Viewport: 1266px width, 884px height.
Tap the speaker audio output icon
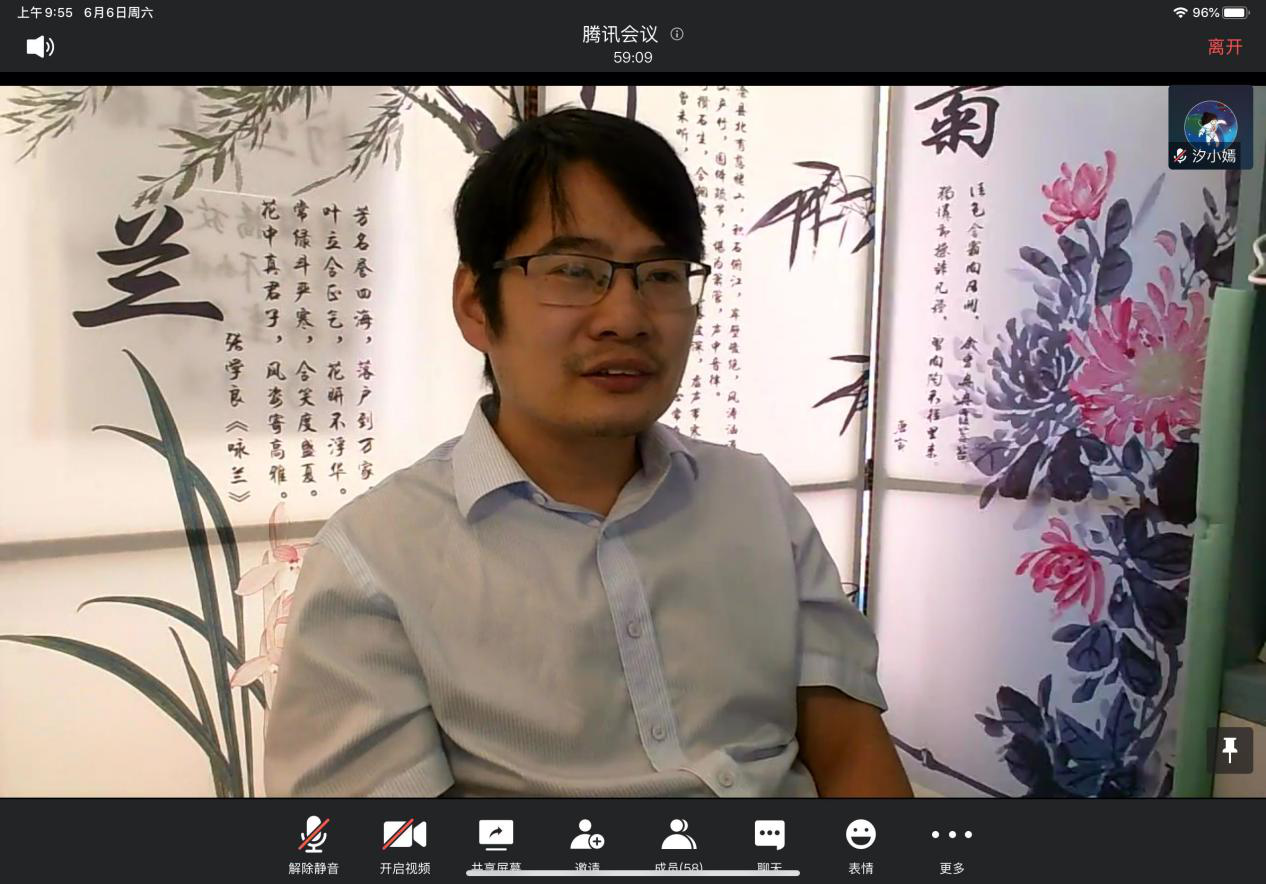tap(40, 47)
